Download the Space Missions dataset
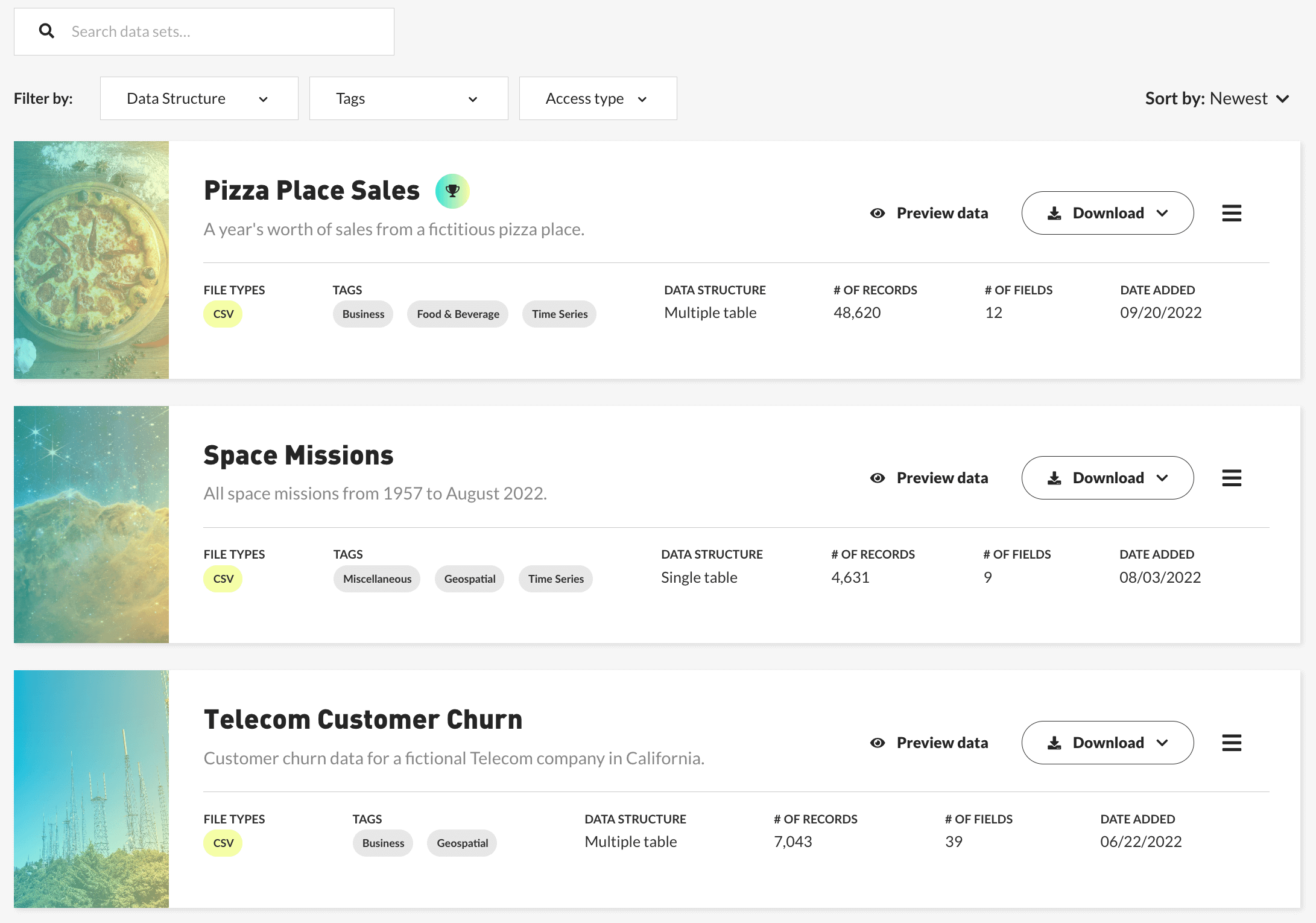The width and height of the screenshot is (1316, 923). tap(1107, 478)
